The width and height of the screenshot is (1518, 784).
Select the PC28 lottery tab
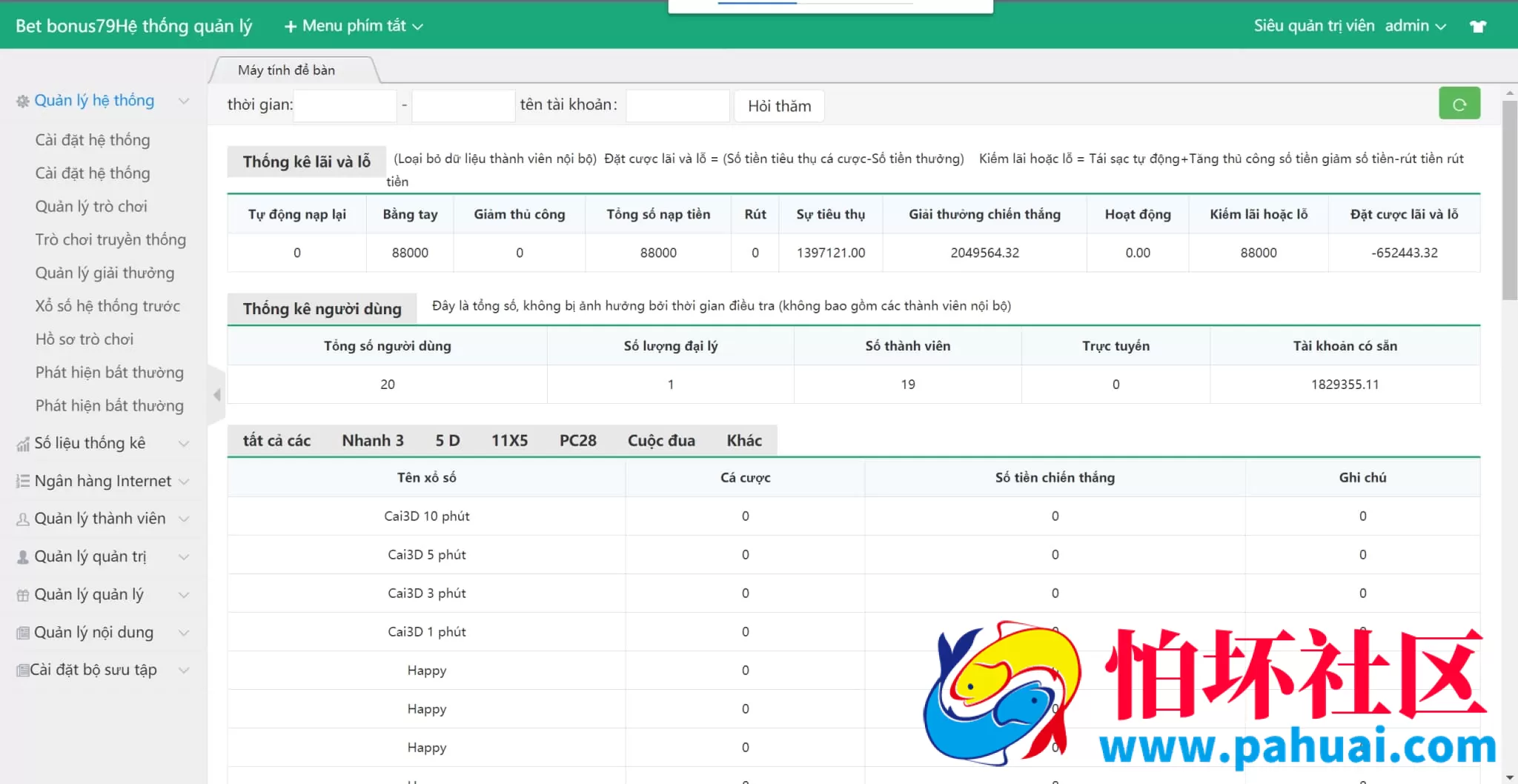577,441
